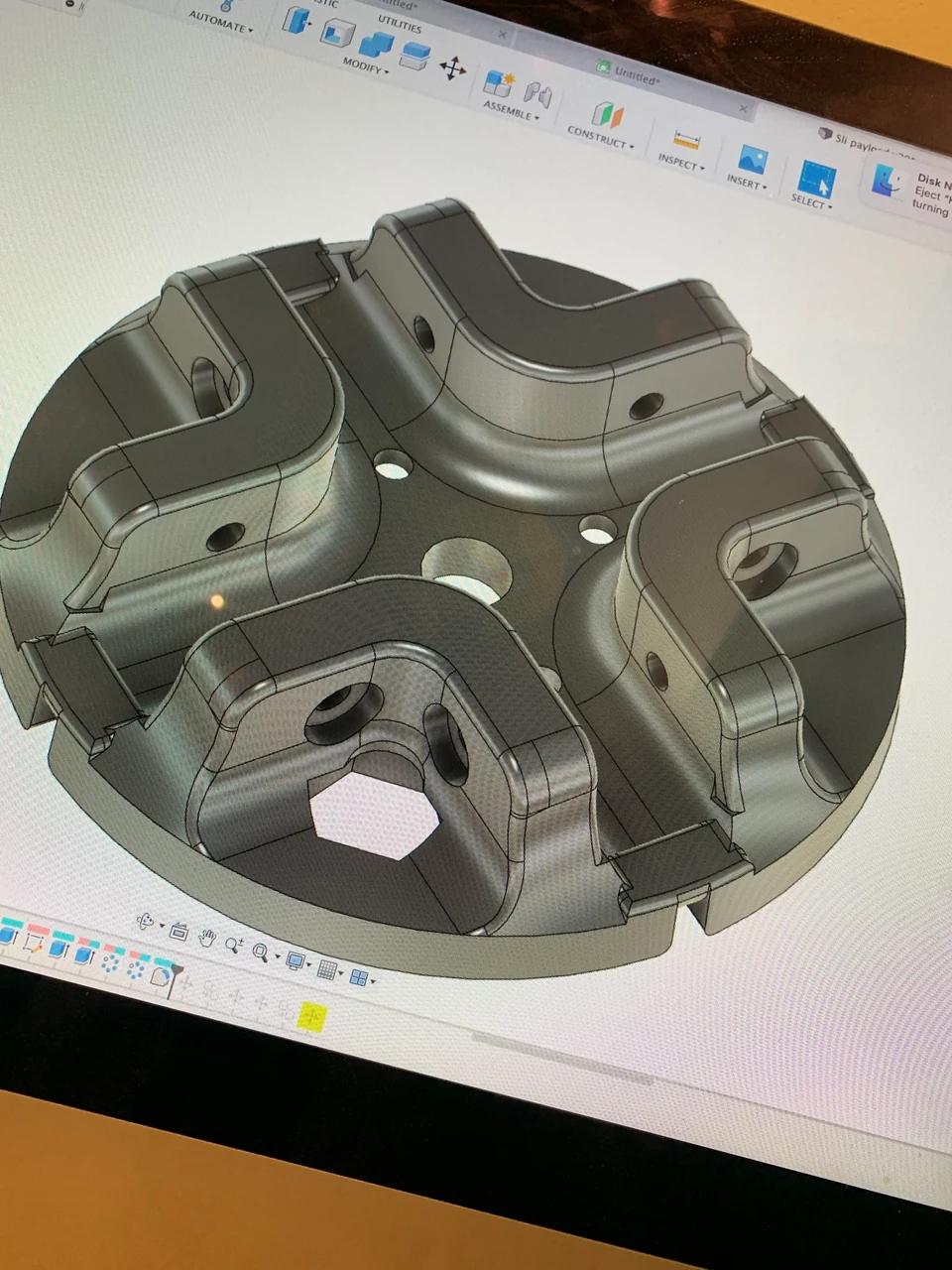Expand the Grid and Snaps dropdown arrow
This screenshot has width=952, height=1270.
click(341, 974)
